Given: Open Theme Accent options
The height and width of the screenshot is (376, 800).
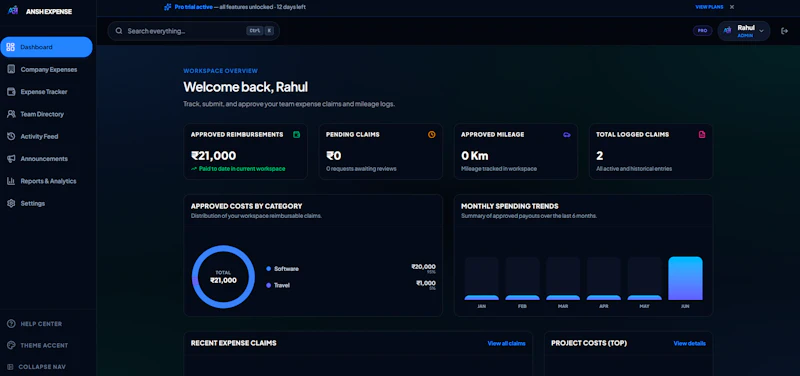Looking at the screenshot, I should coord(37,345).
